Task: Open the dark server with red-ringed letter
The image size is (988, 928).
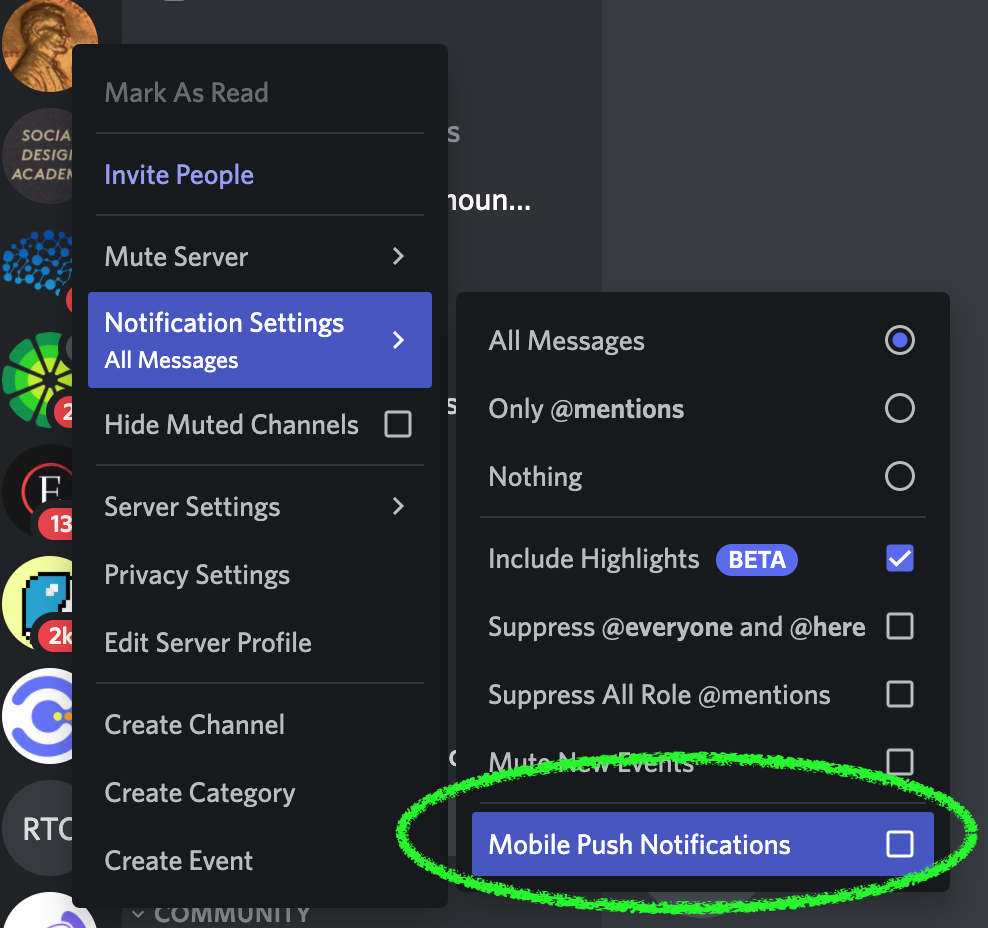Action: [40, 488]
